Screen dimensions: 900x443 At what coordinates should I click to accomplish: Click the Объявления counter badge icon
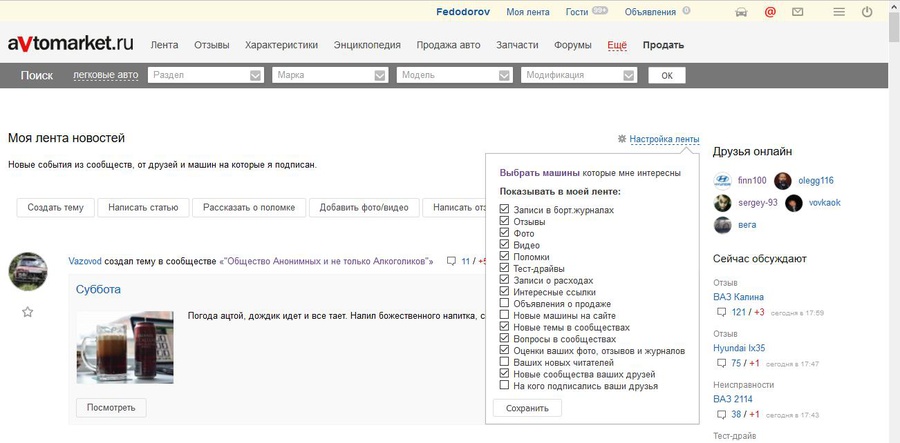686,10
